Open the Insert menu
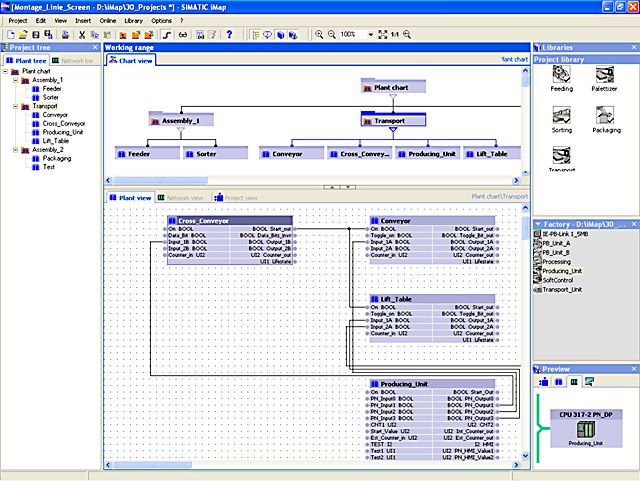Image resolution: width=640 pixels, height=481 pixels. [x=83, y=21]
